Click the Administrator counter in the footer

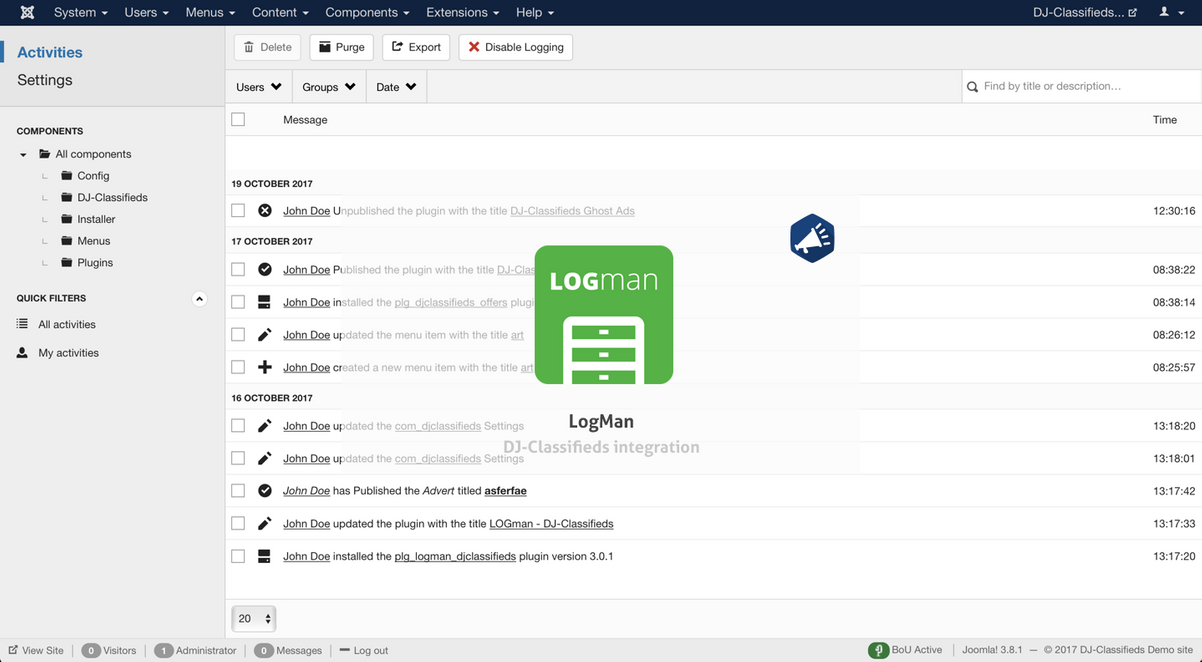195,650
